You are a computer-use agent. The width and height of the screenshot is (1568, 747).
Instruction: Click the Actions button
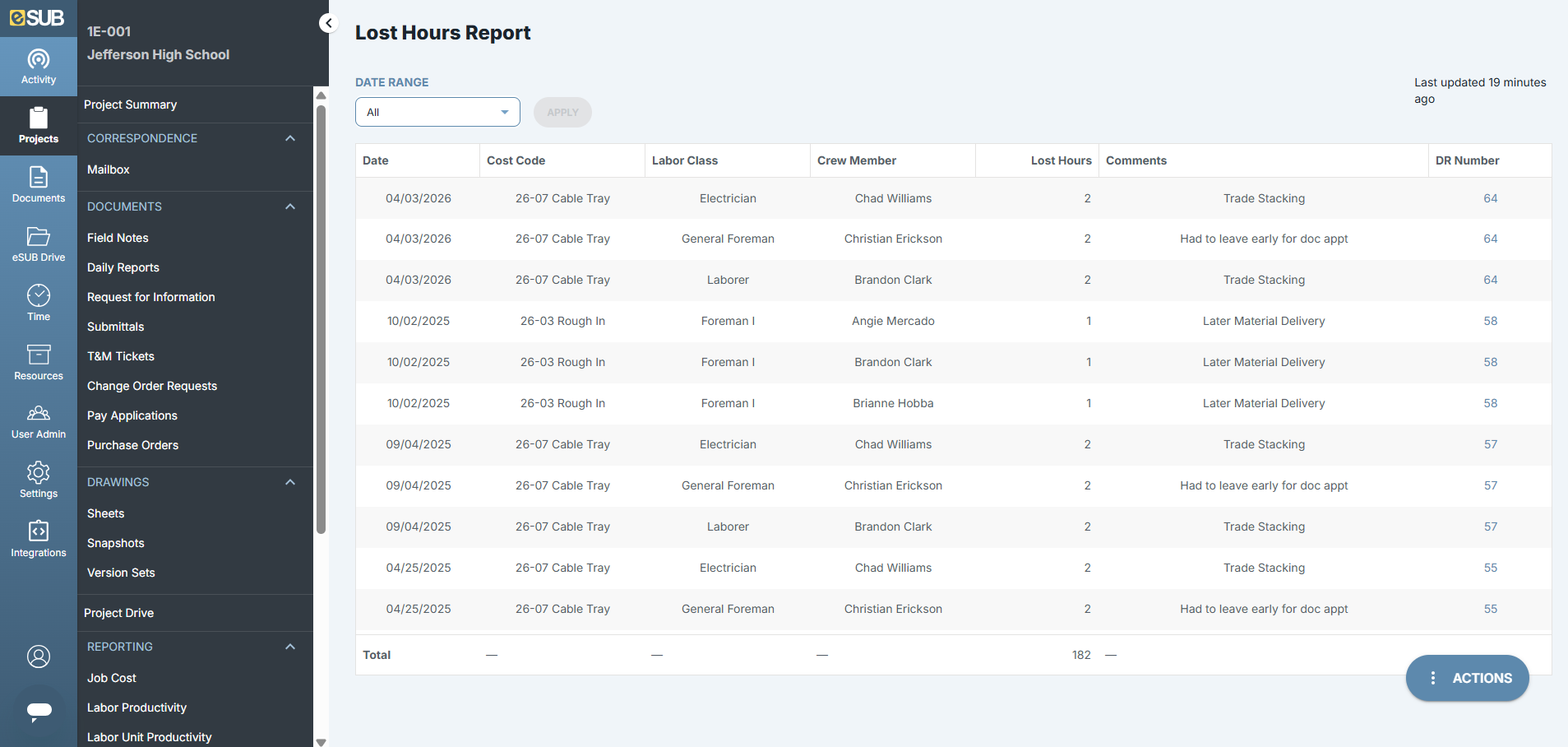coord(1467,678)
